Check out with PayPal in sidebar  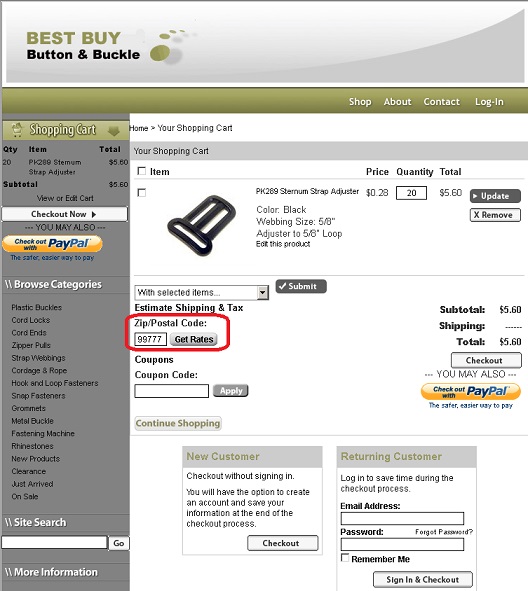tap(52, 243)
